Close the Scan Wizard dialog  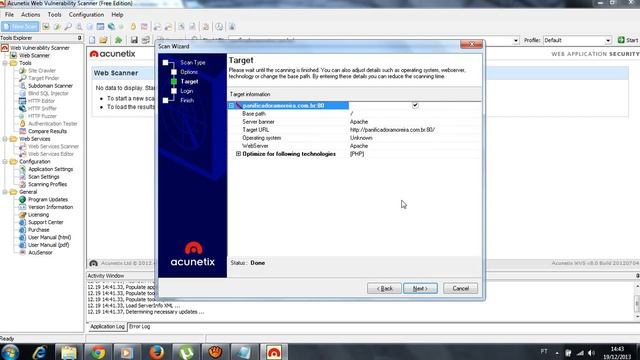point(471,44)
